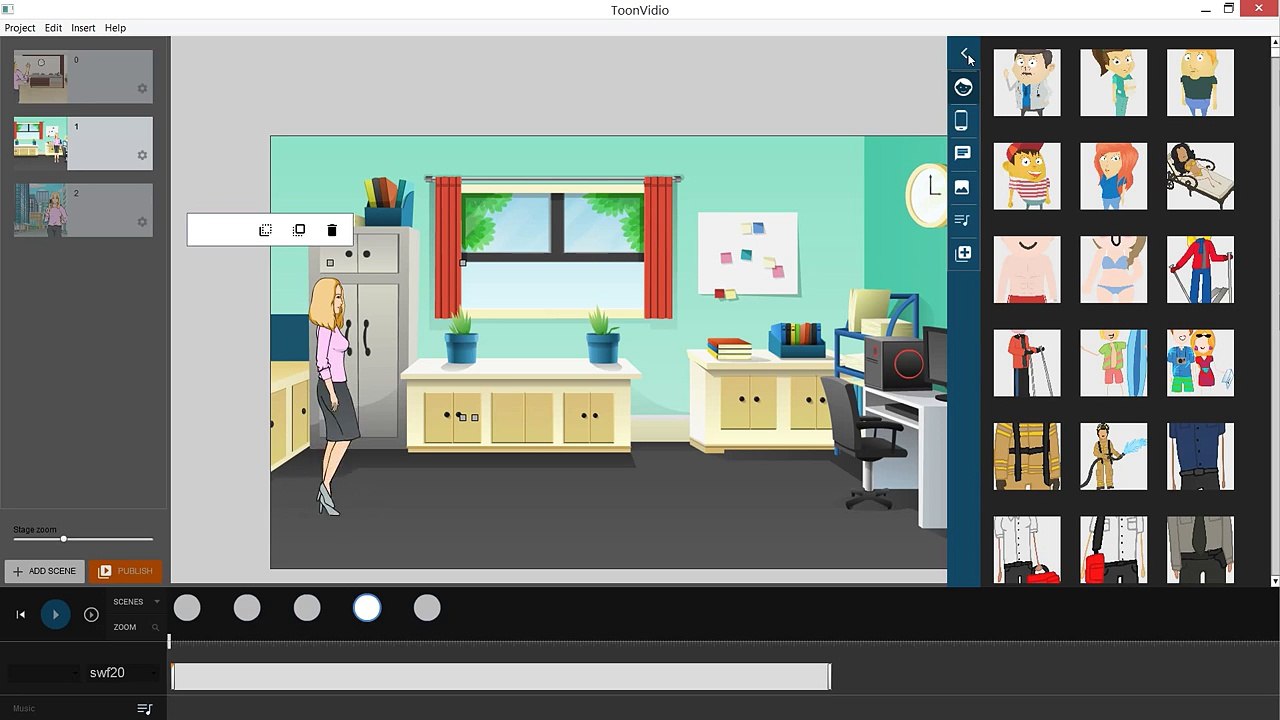Open the phone/props category icon
The width and height of the screenshot is (1280, 720).
[x=961, y=121]
